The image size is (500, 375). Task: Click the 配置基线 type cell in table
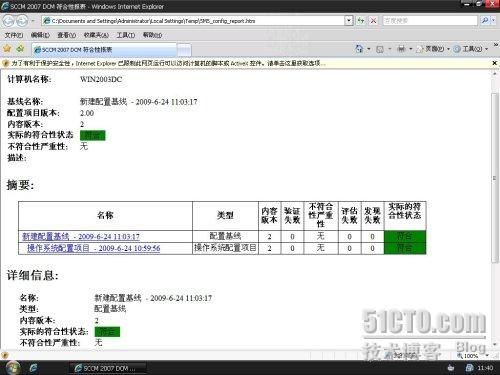click(225, 236)
